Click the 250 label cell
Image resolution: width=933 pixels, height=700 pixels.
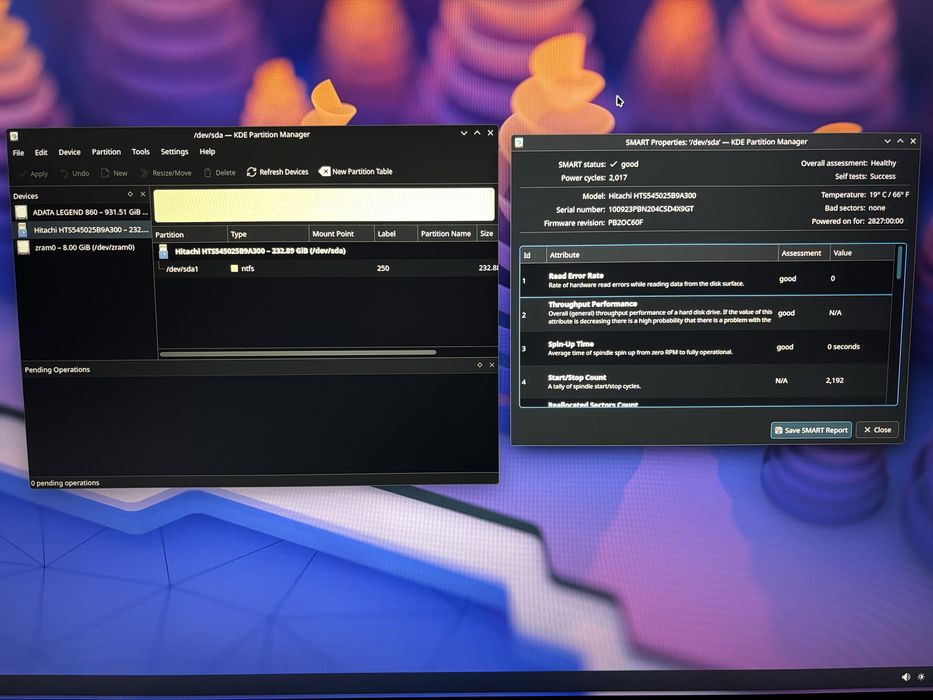tap(383, 268)
